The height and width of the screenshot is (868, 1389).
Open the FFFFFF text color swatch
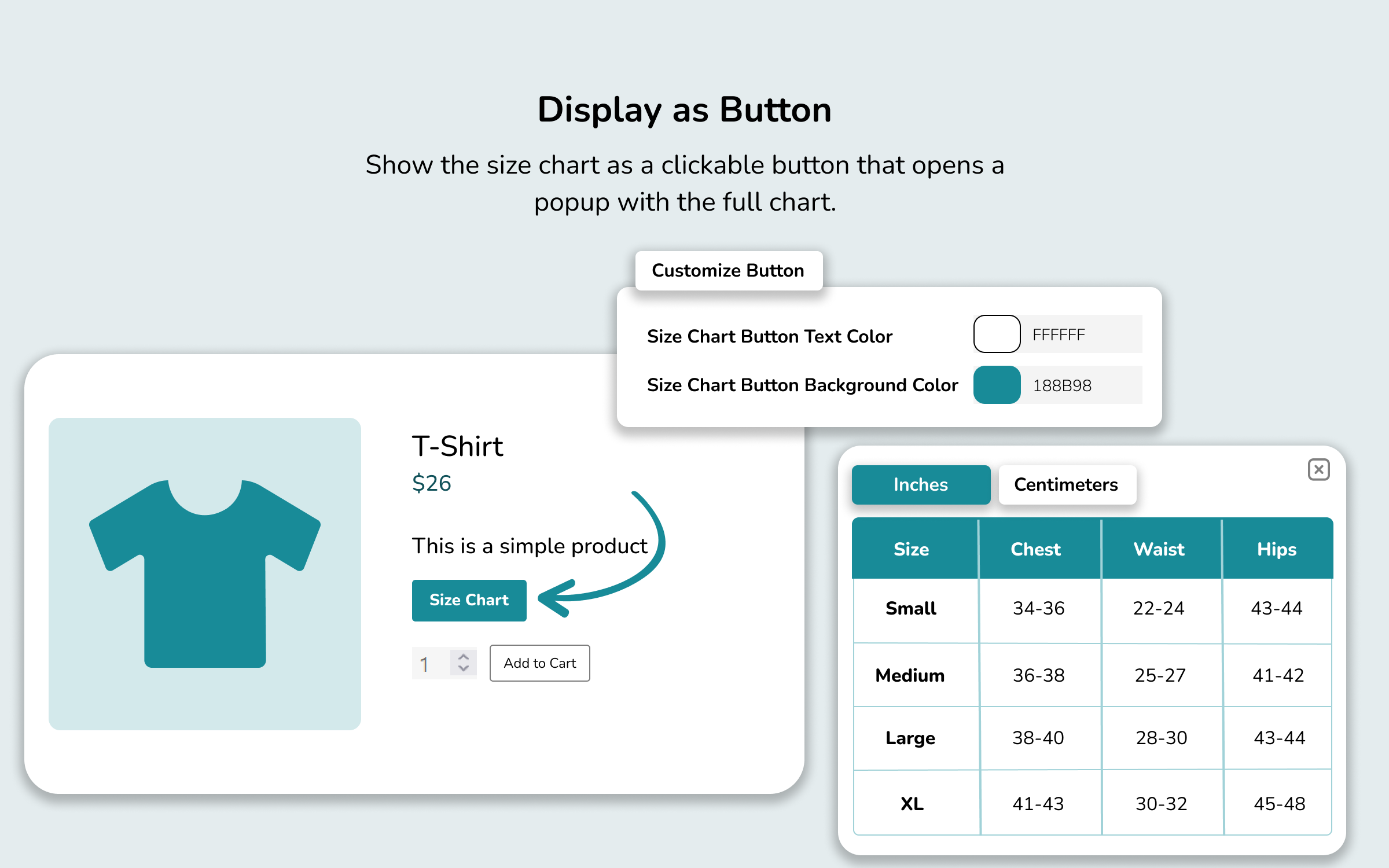(996, 334)
